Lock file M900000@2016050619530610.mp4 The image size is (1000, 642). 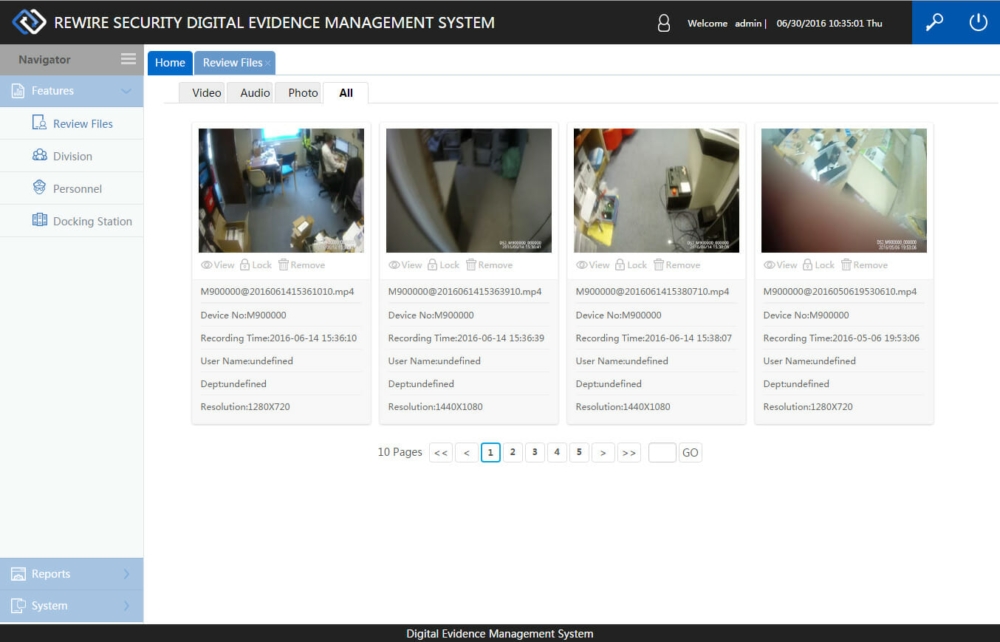point(818,265)
